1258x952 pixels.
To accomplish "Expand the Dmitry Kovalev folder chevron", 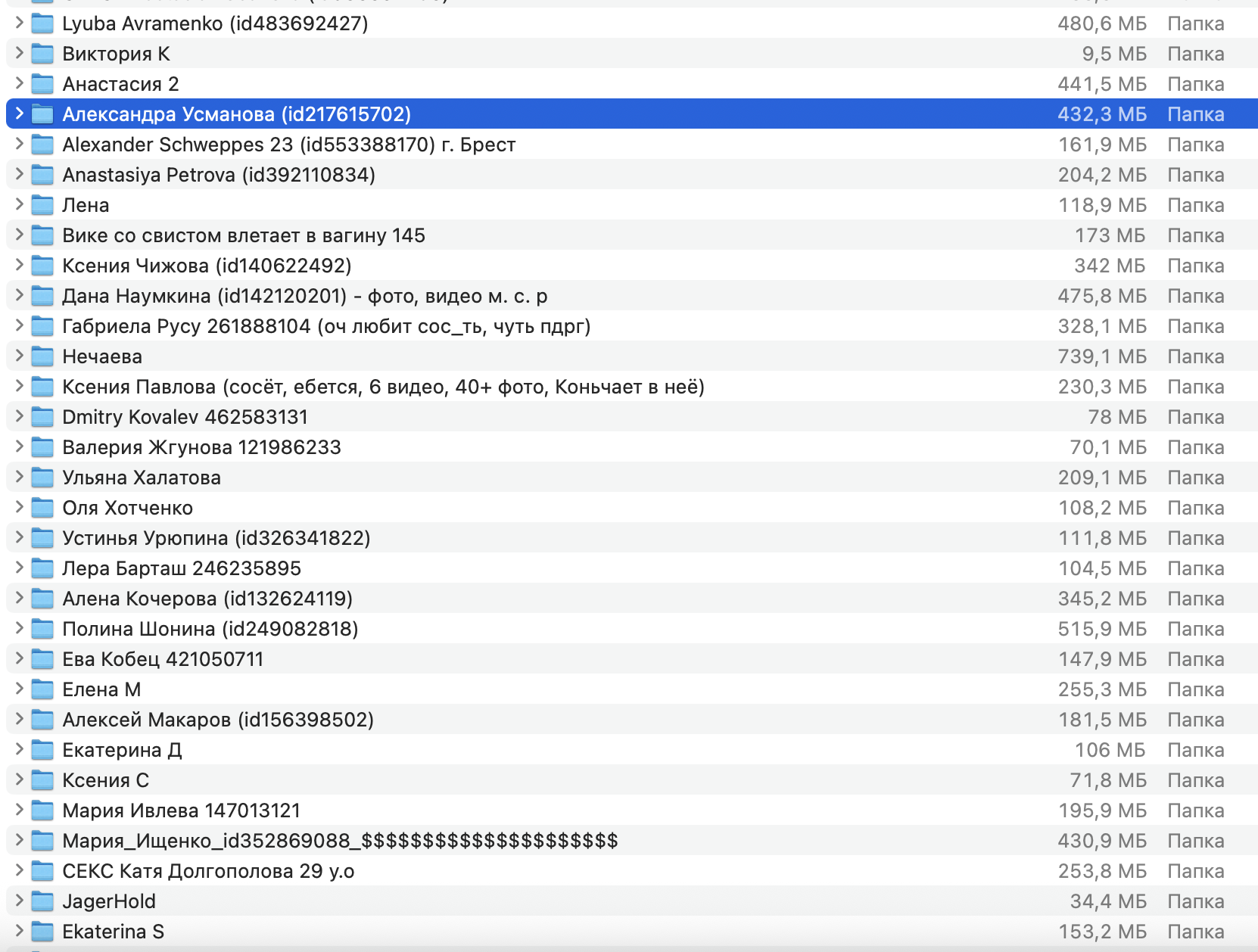I will click(19, 416).
